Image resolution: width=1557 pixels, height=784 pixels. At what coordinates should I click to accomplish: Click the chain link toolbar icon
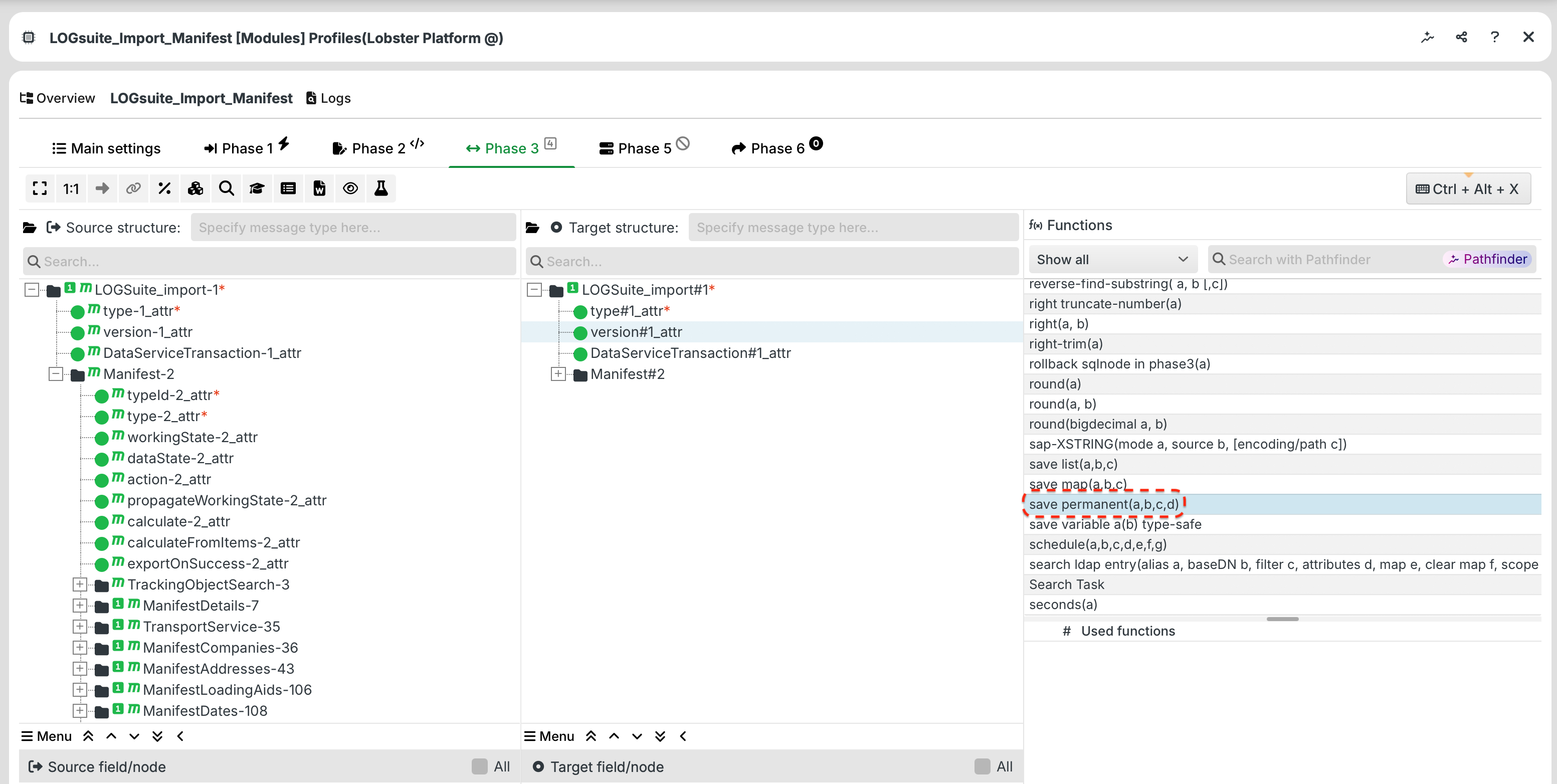pyautogui.click(x=133, y=188)
